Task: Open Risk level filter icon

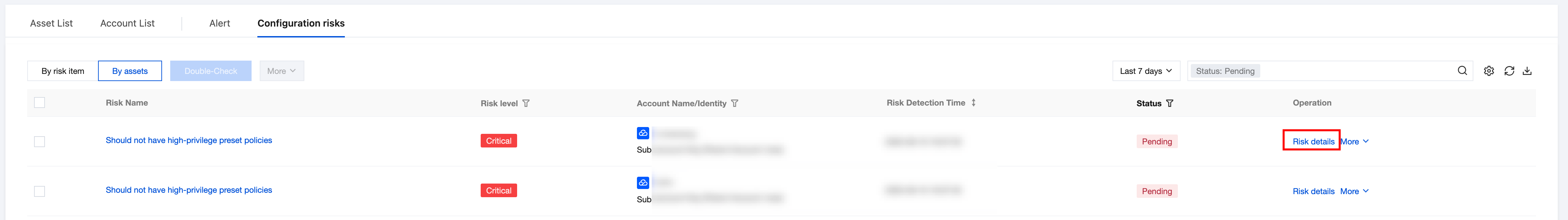Action: click(526, 104)
